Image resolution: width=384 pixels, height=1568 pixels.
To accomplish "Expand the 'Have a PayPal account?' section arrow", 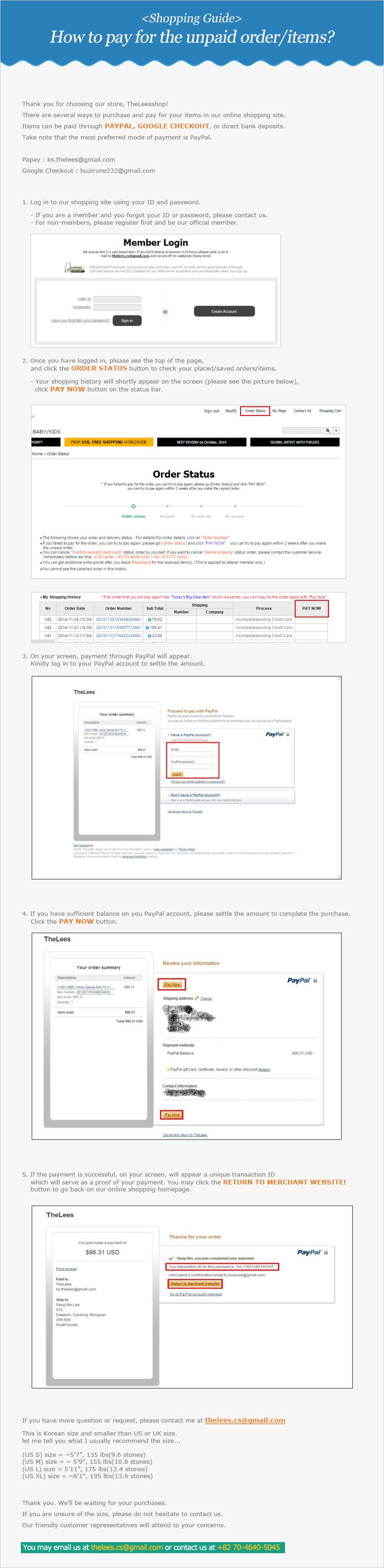I will coord(168,735).
